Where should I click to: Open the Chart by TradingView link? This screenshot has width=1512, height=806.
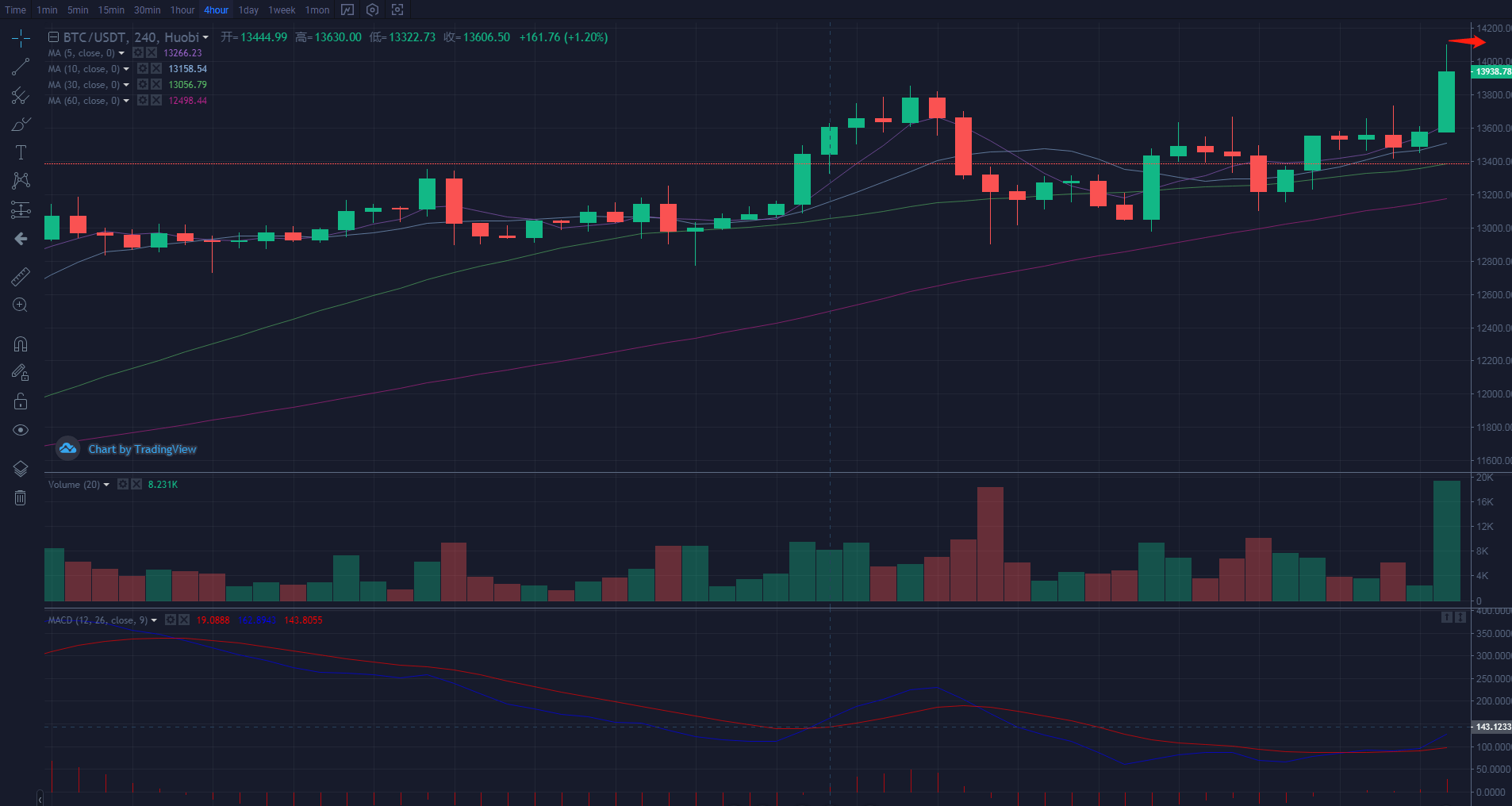[x=142, y=449]
